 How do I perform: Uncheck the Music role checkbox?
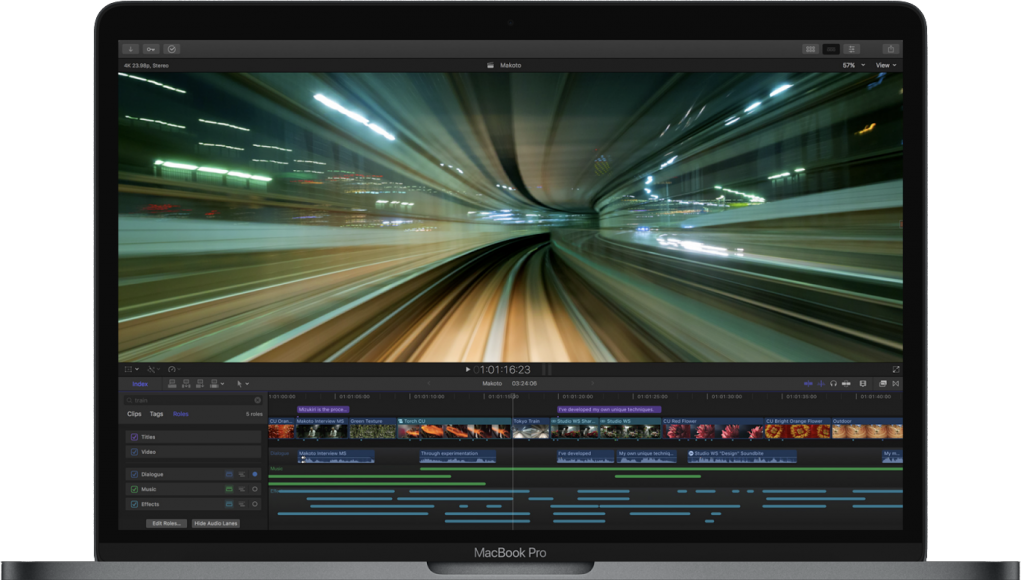click(134, 490)
